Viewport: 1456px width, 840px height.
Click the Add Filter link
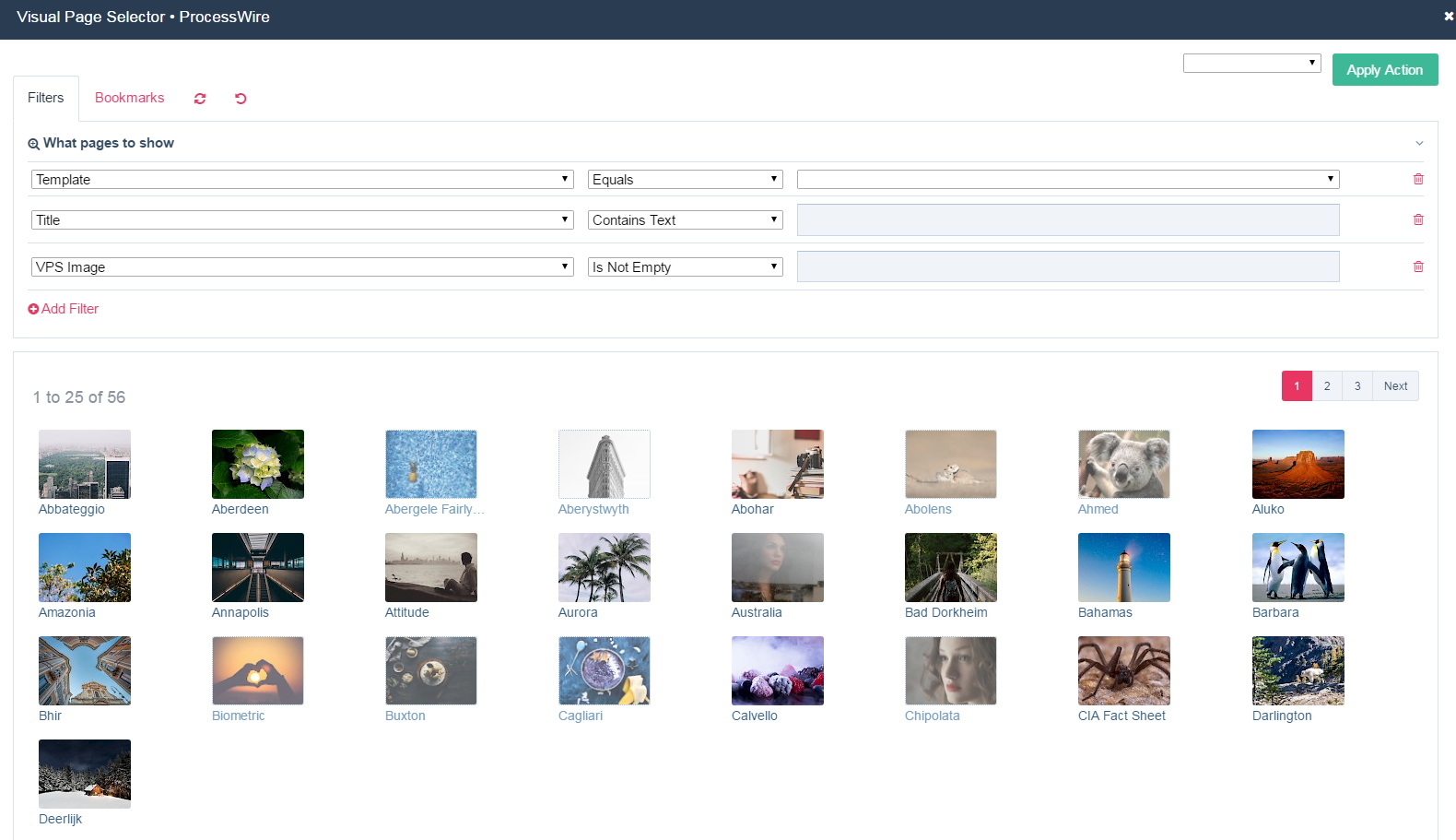click(x=64, y=309)
